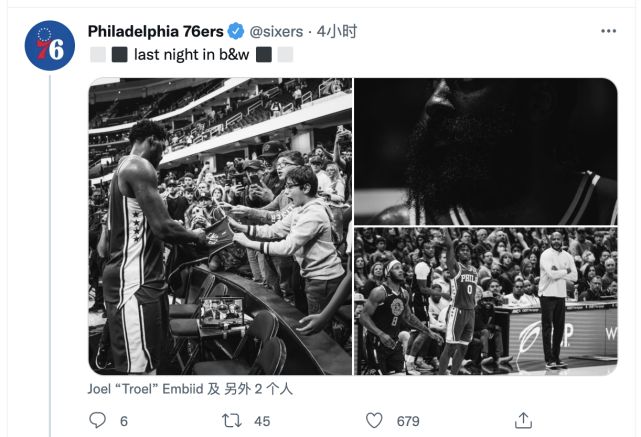Viewport: 641px width, 437px height.
Task: Expand the three-dot more options menu
Action: click(x=608, y=31)
